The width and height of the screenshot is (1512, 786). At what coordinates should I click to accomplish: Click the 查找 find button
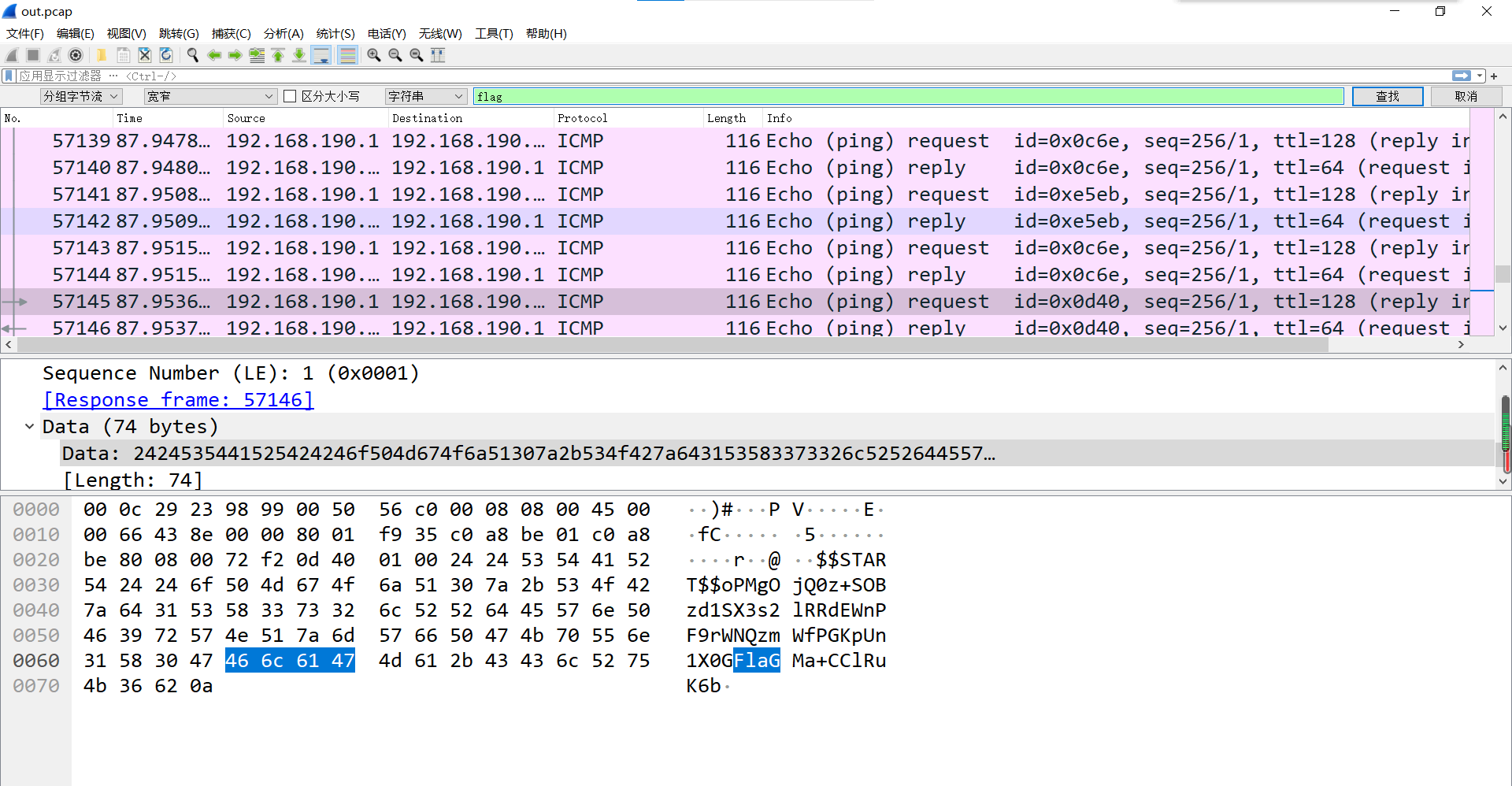1387,96
